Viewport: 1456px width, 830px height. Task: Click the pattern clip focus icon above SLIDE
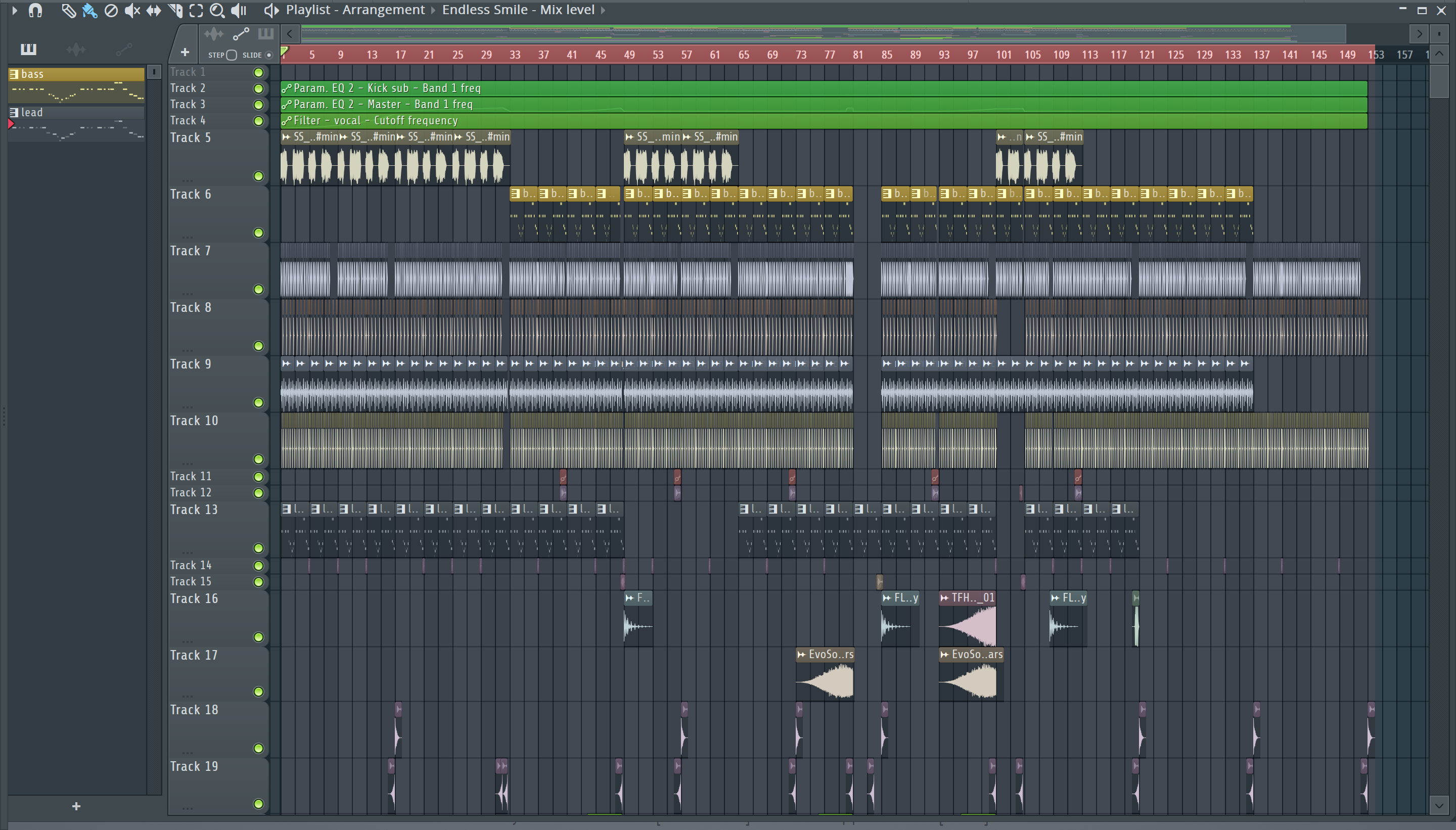point(265,34)
